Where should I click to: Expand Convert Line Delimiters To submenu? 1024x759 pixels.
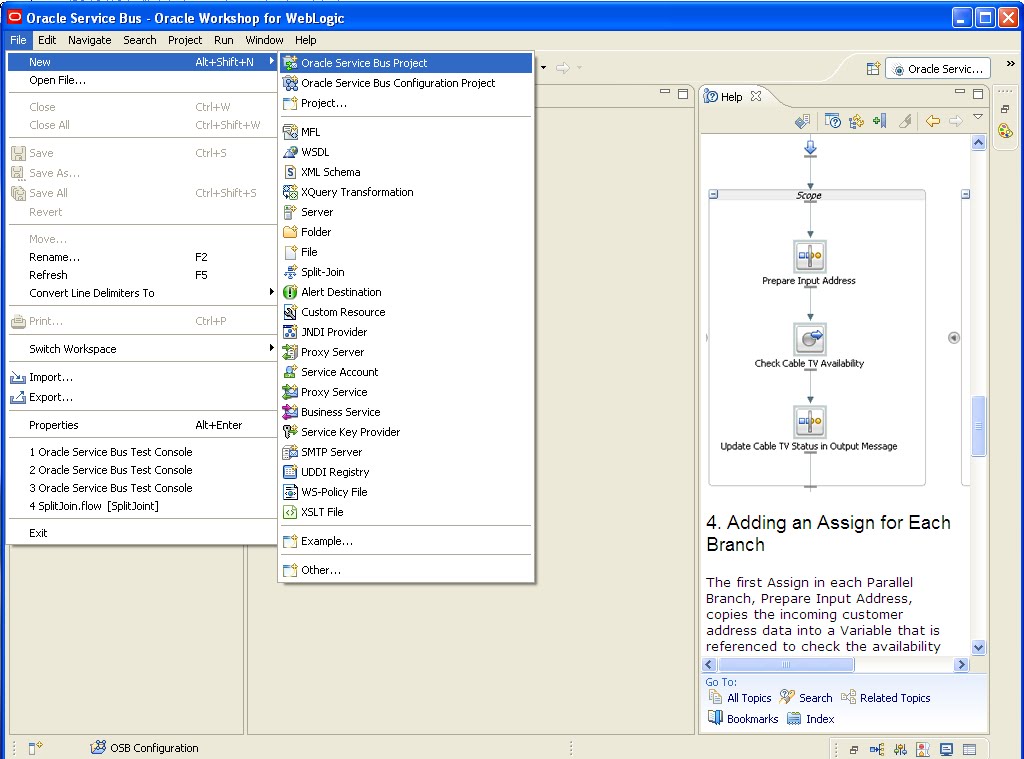272,292
